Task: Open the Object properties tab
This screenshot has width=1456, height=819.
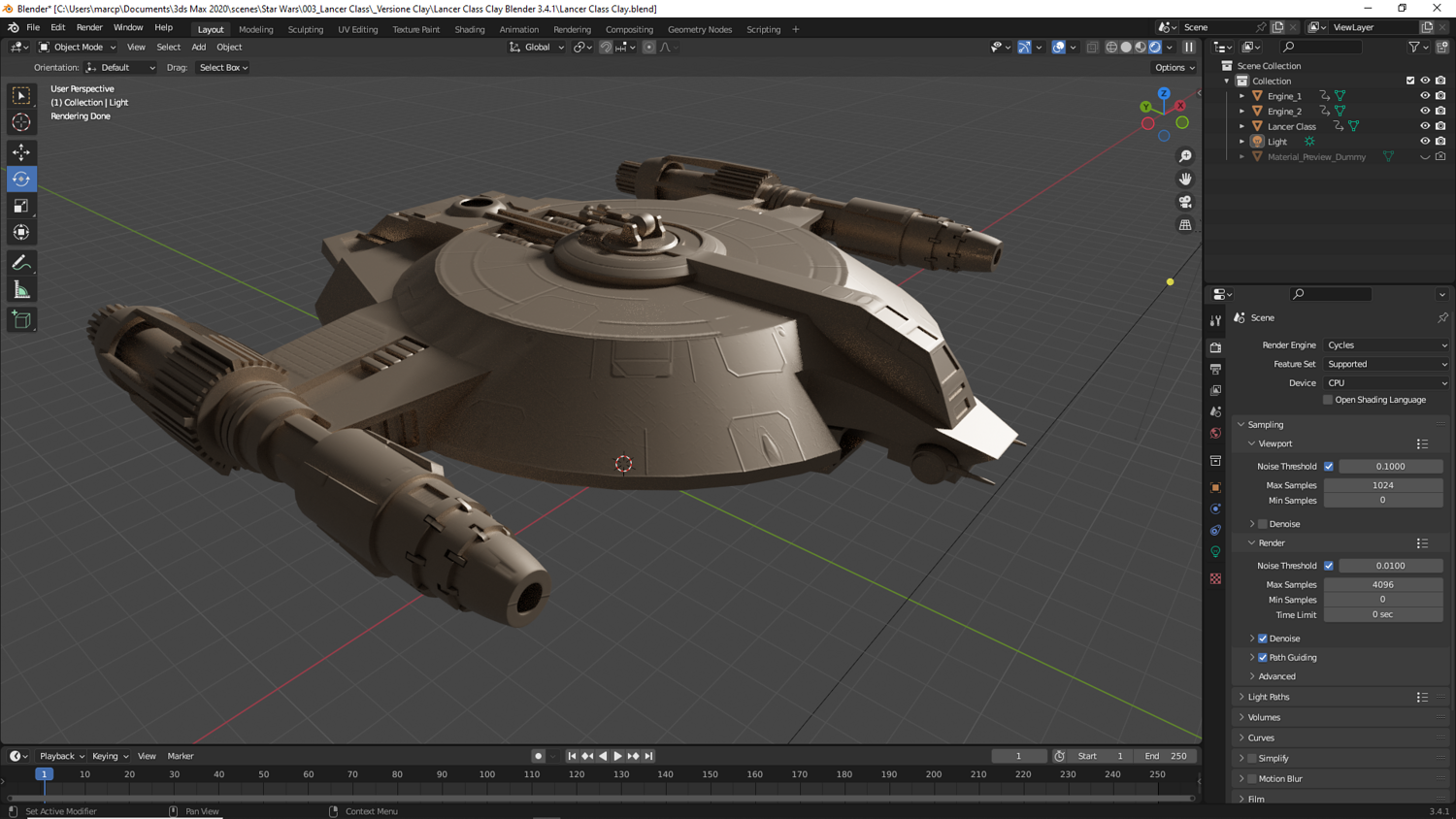Action: pyautogui.click(x=1215, y=487)
